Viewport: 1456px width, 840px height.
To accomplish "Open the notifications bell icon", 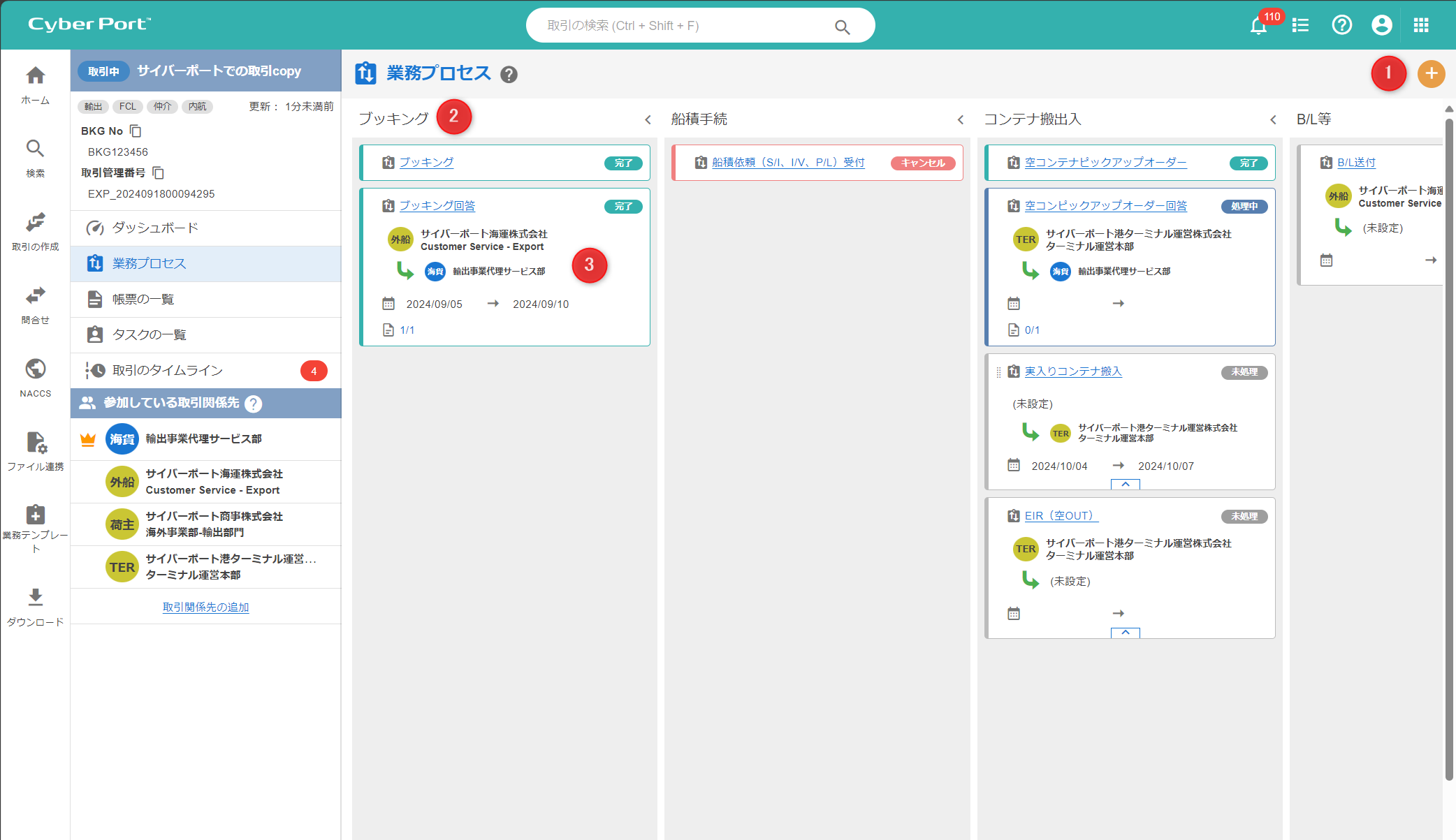I will [1258, 26].
